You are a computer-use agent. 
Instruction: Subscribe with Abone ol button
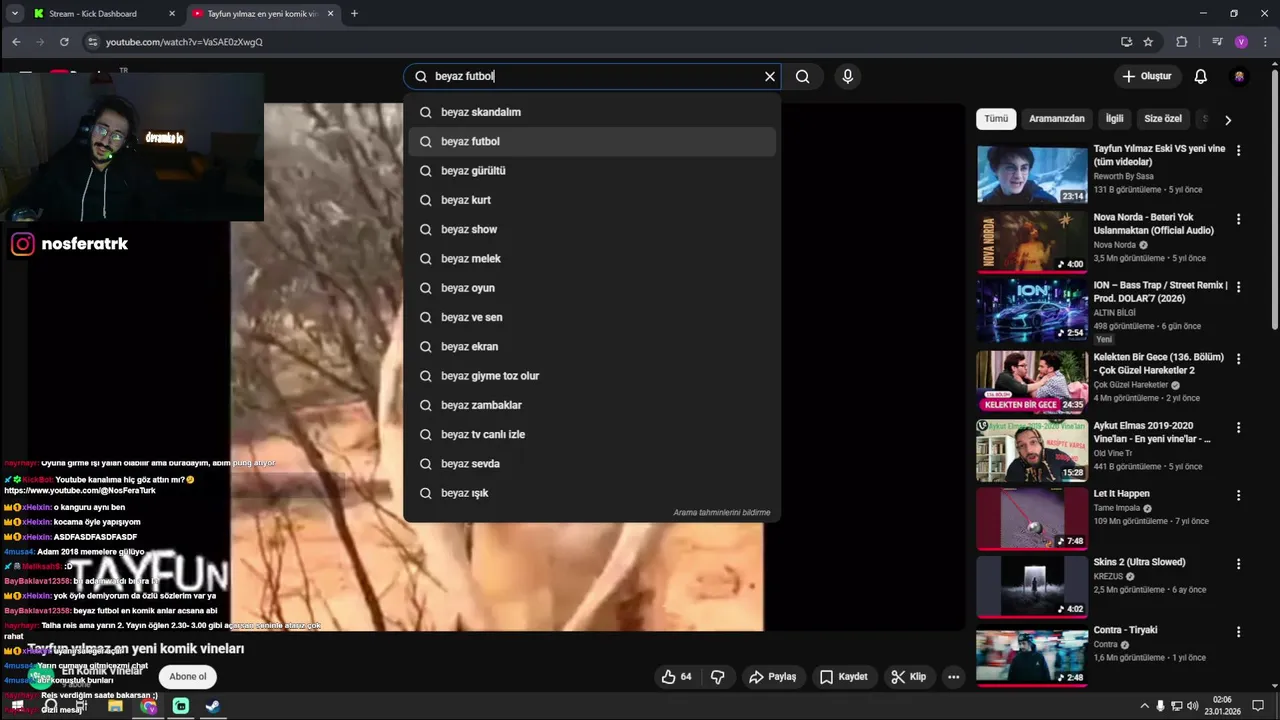[x=187, y=677]
